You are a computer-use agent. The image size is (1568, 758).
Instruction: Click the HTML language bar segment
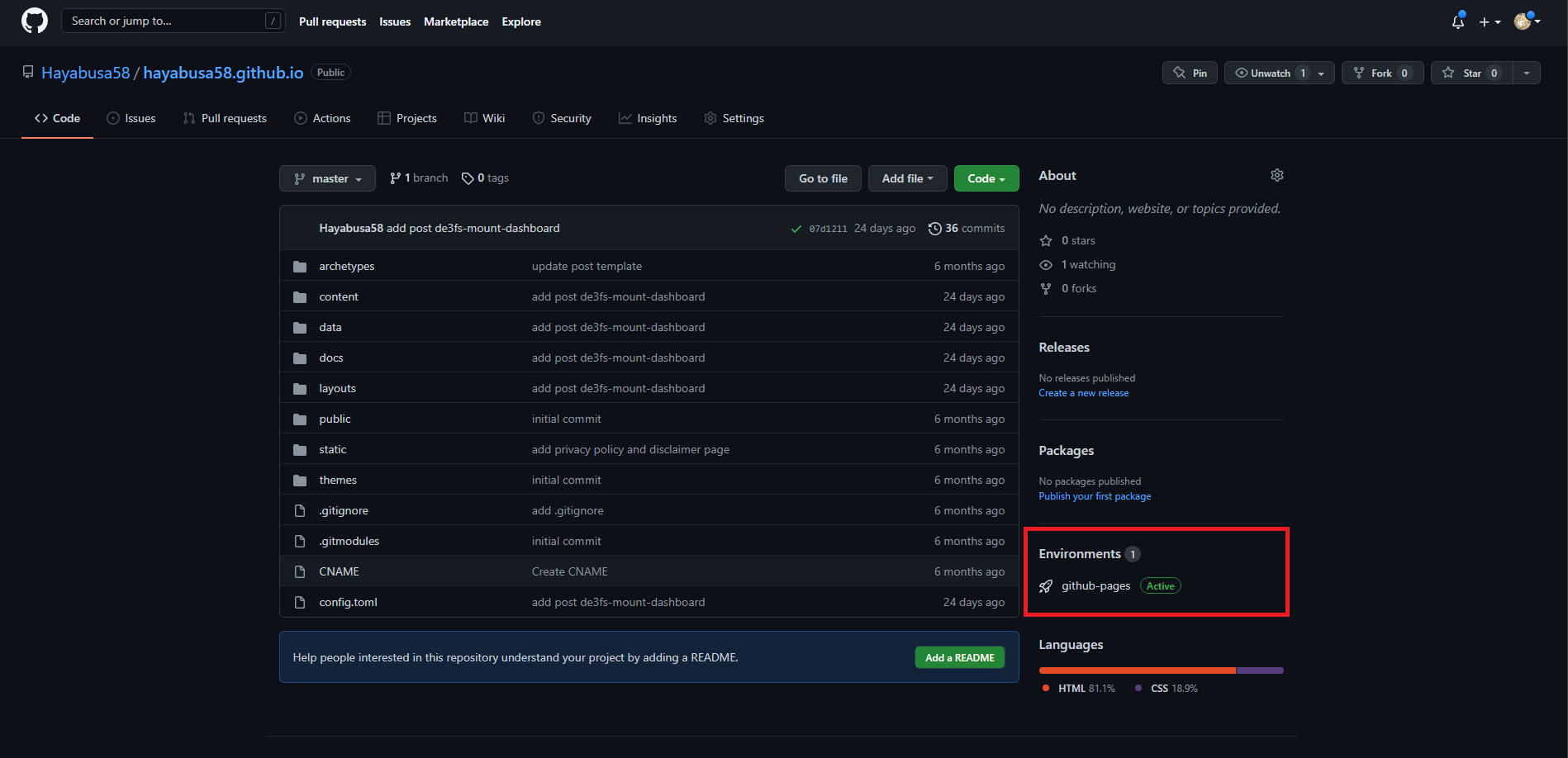pyautogui.click(x=1137, y=670)
